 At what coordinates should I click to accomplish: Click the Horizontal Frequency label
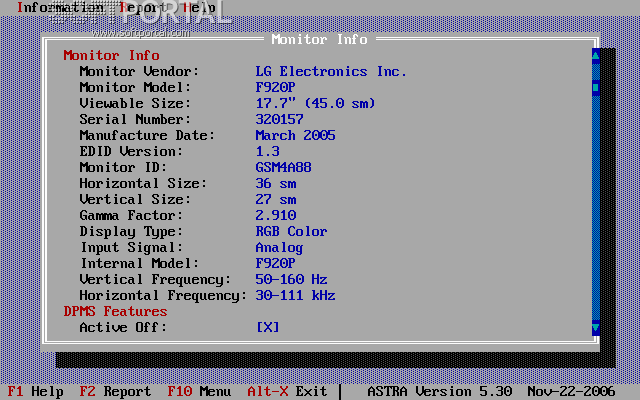tap(163, 296)
